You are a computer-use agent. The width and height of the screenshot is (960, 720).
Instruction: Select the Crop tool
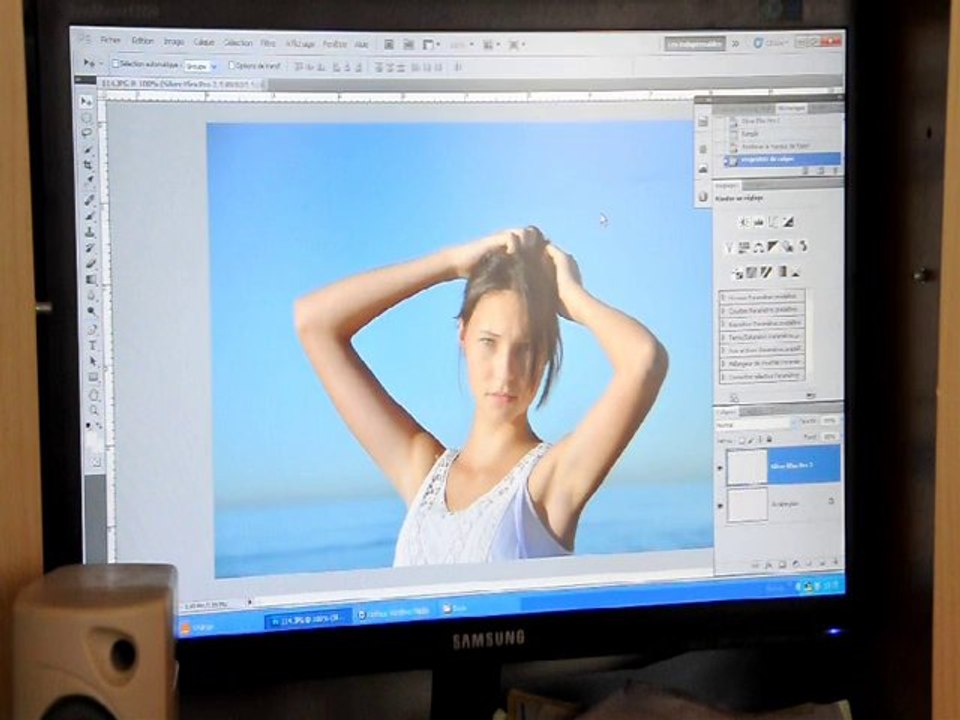click(x=89, y=165)
